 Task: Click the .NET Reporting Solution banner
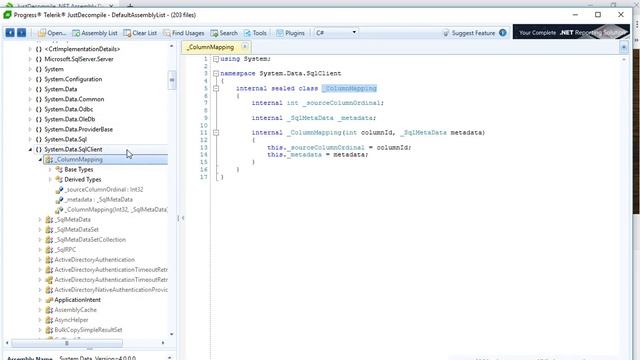tap(571, 32)
